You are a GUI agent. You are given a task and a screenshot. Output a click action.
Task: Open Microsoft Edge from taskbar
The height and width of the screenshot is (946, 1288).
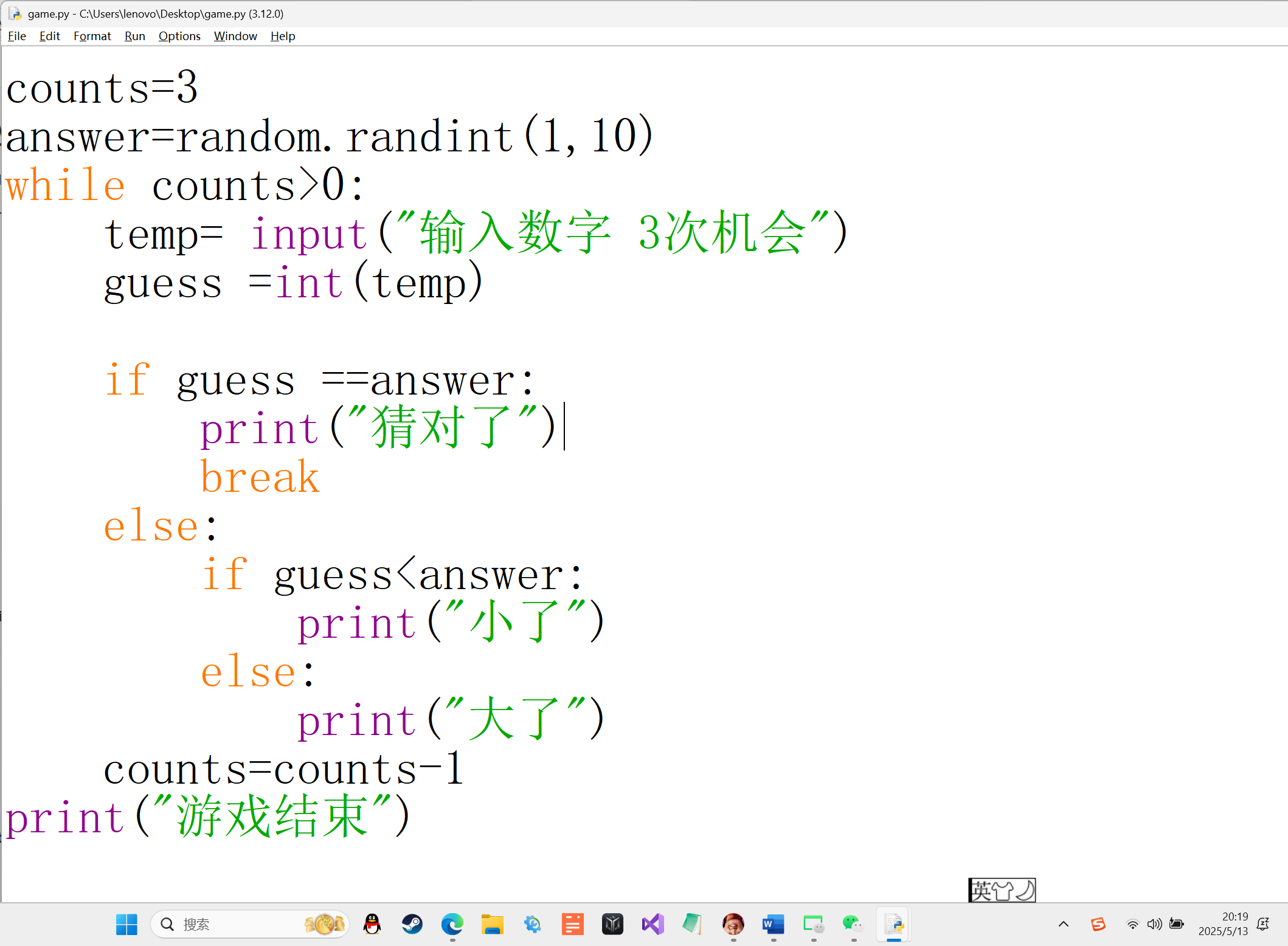coord(452,925)
